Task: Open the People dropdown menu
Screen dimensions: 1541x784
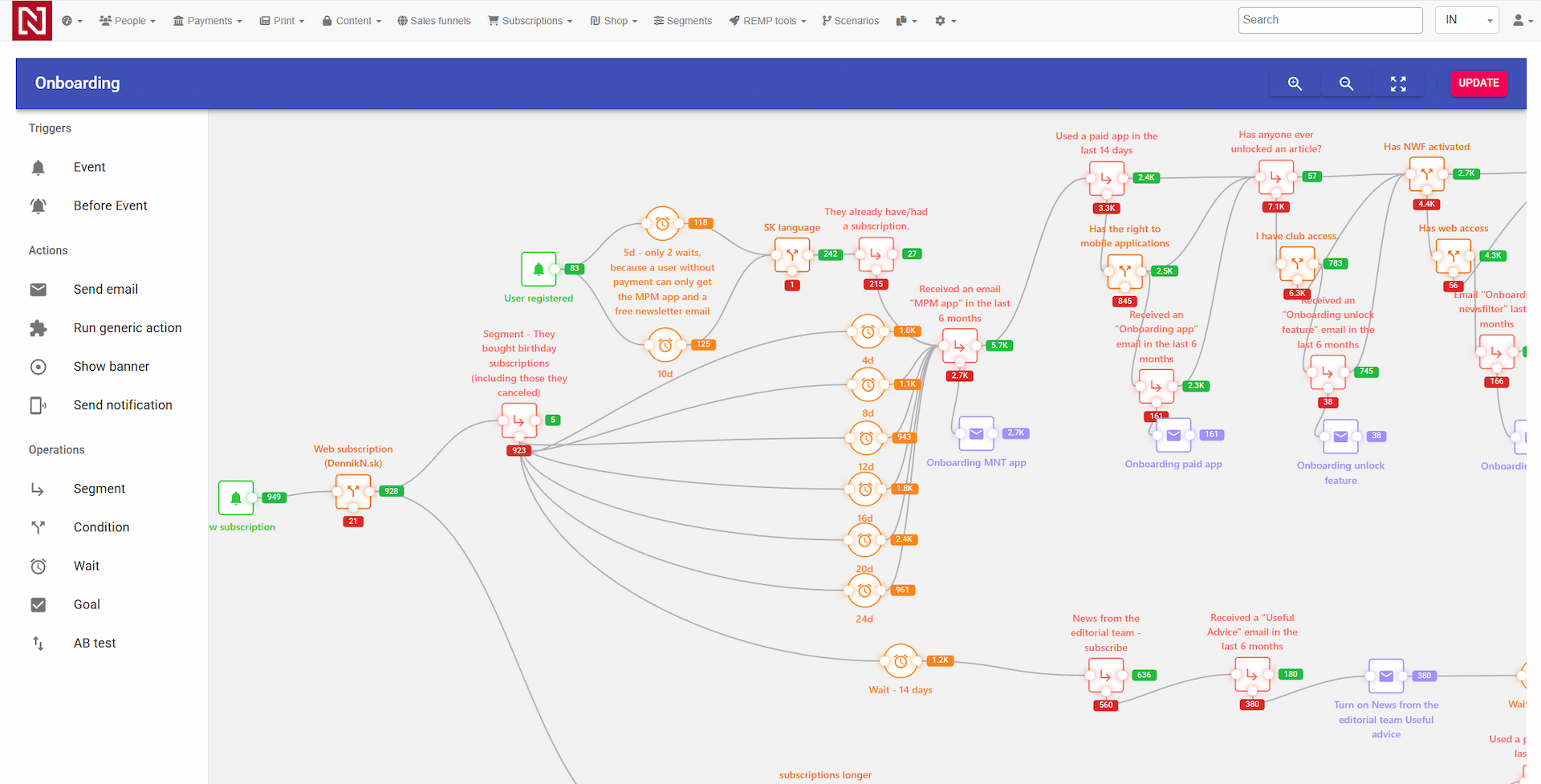Action: [x=128, y=21]
